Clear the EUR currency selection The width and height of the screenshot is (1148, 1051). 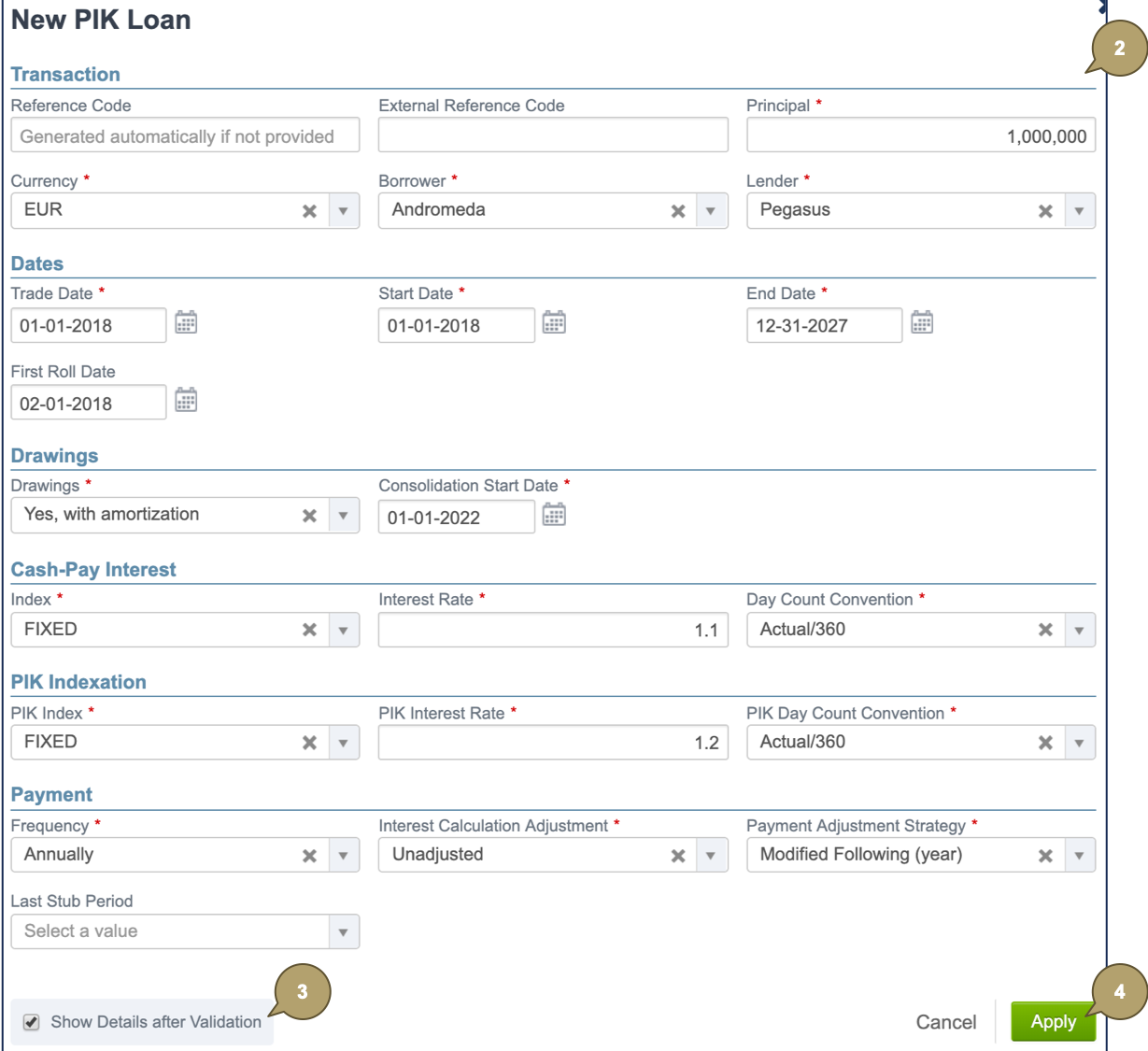coord(309,211)
